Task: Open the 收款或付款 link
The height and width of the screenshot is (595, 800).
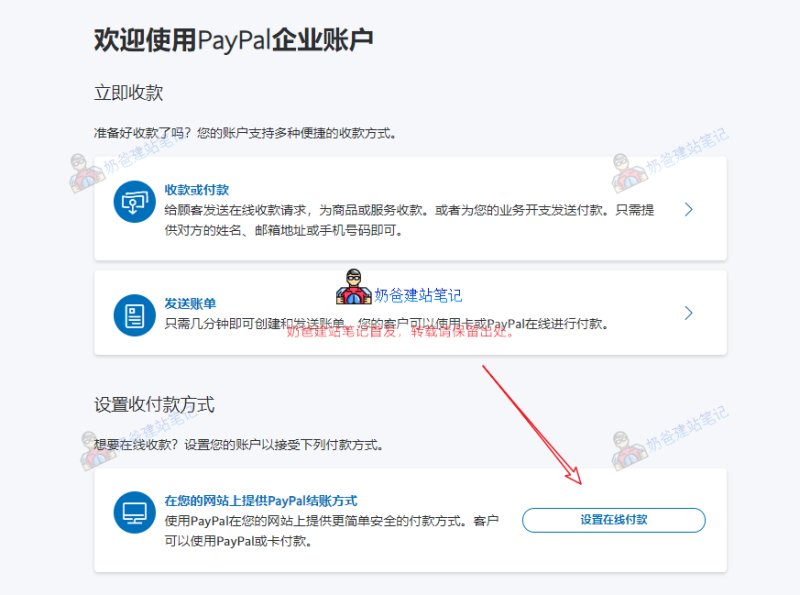Action: [x=196, y=190]
